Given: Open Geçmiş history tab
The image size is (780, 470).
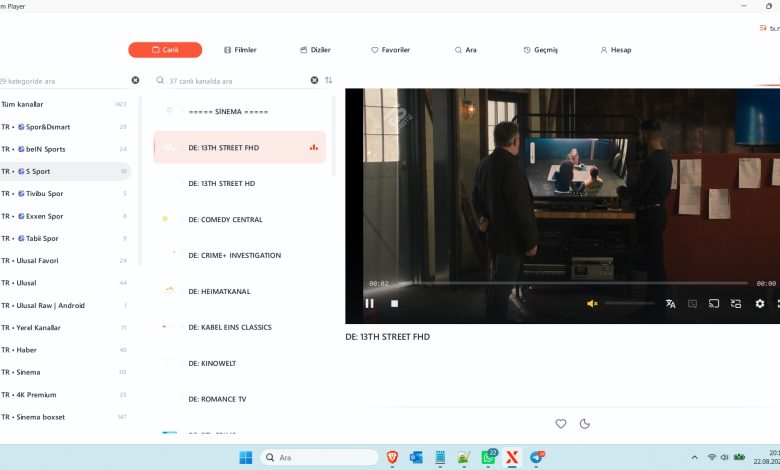Looking at the screenshot, I should 541,50.
